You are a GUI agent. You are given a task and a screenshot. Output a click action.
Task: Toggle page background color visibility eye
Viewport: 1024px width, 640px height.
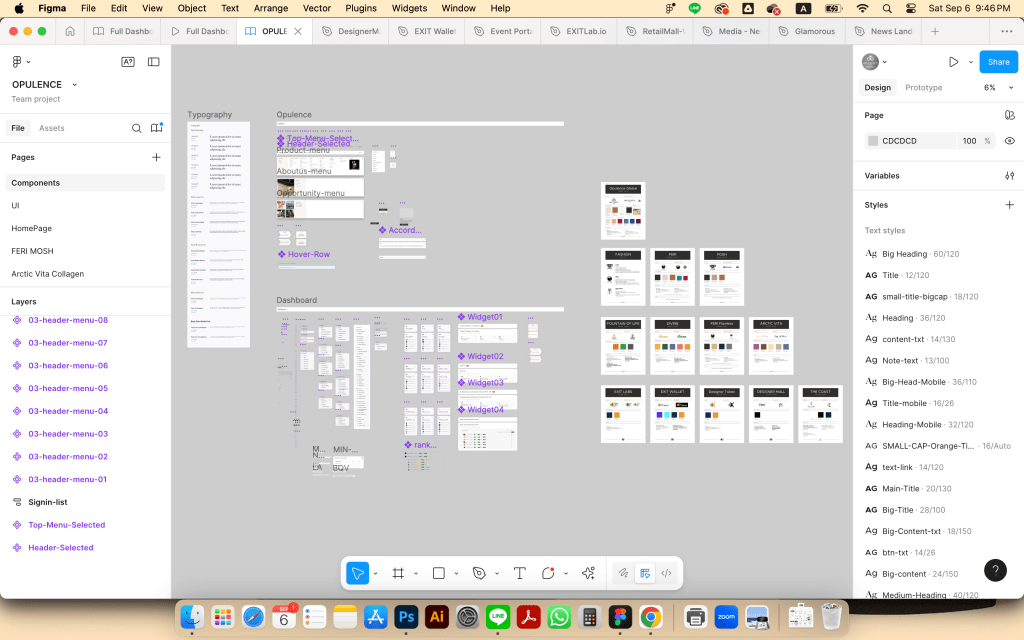[1009, 141]
